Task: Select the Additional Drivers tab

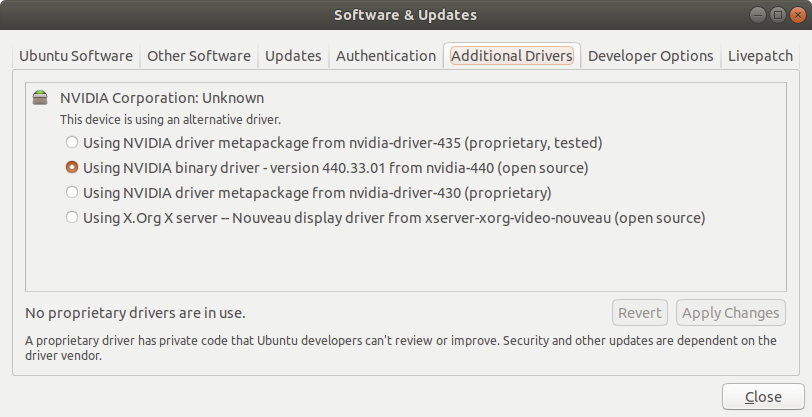Action: 512,56
